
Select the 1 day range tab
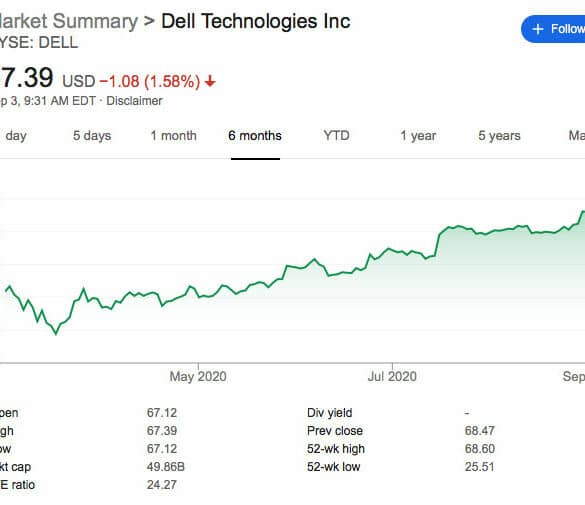14,136
